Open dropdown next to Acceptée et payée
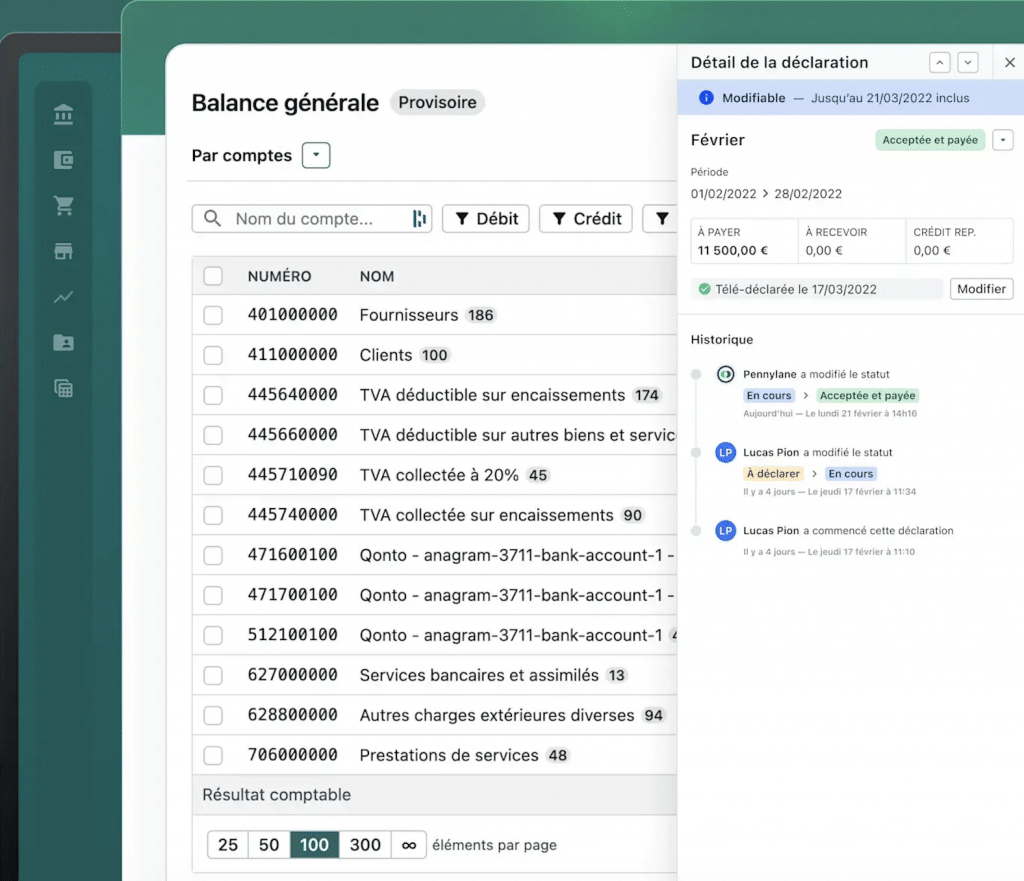The width and height of the screenshot is (1024, 881). (1003, 140)
